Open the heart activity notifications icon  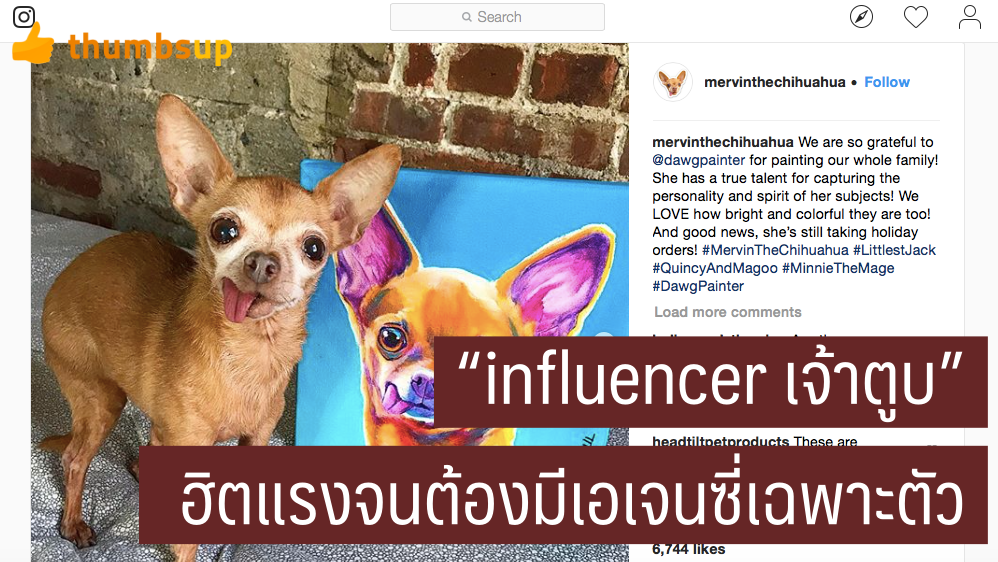(x=916, y=17)
